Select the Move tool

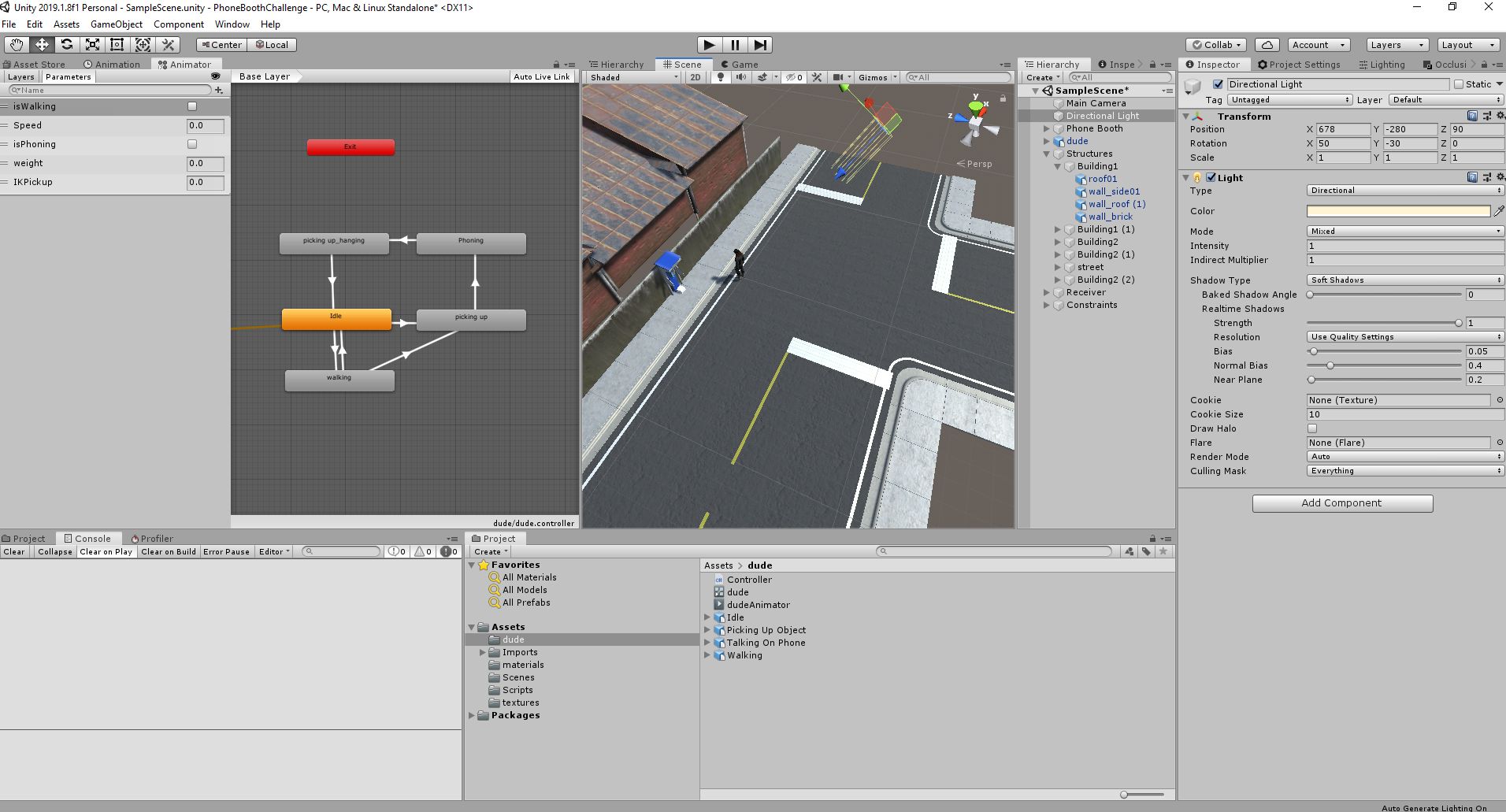pyautogui.click(x=42, y=45)
